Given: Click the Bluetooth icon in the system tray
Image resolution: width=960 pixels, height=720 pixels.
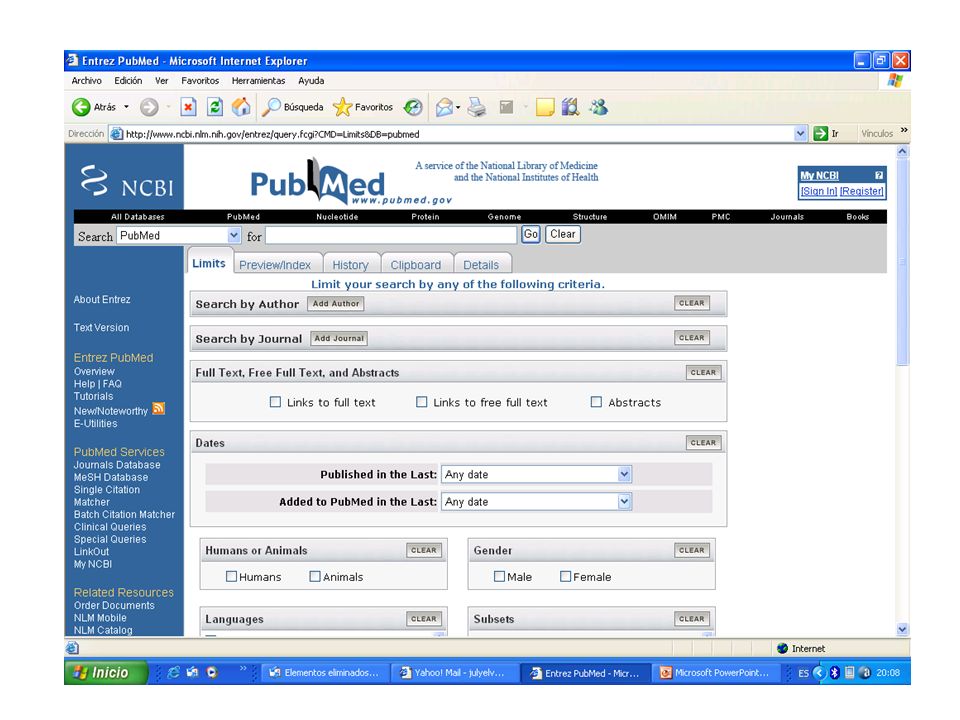Looking at the screenshot, I should coord(834,672).
